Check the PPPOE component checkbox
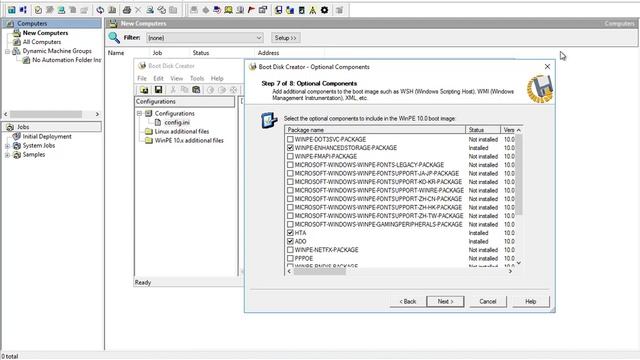 coord(290,258)
